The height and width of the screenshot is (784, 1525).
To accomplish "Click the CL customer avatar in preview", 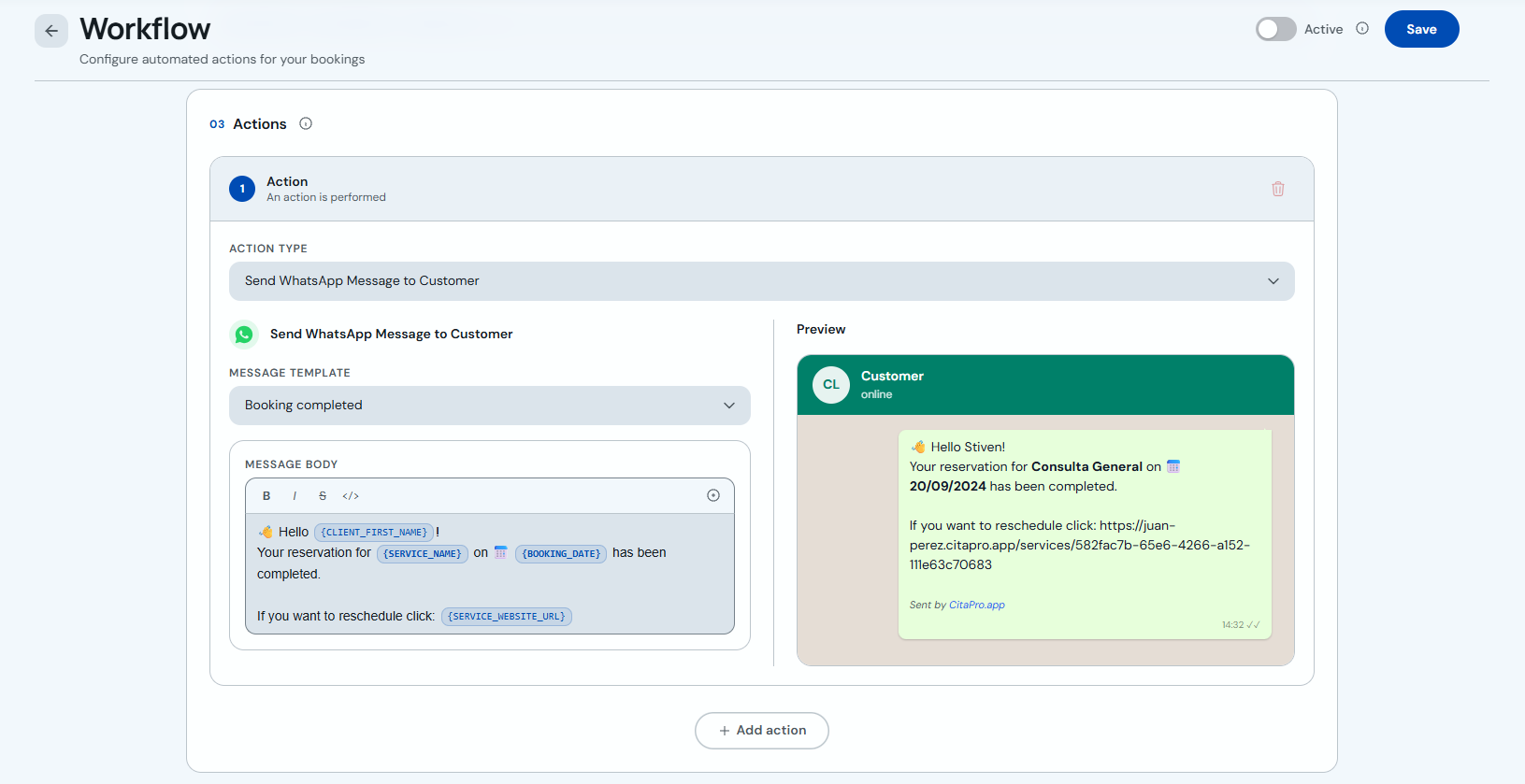I will coord(831,385).
